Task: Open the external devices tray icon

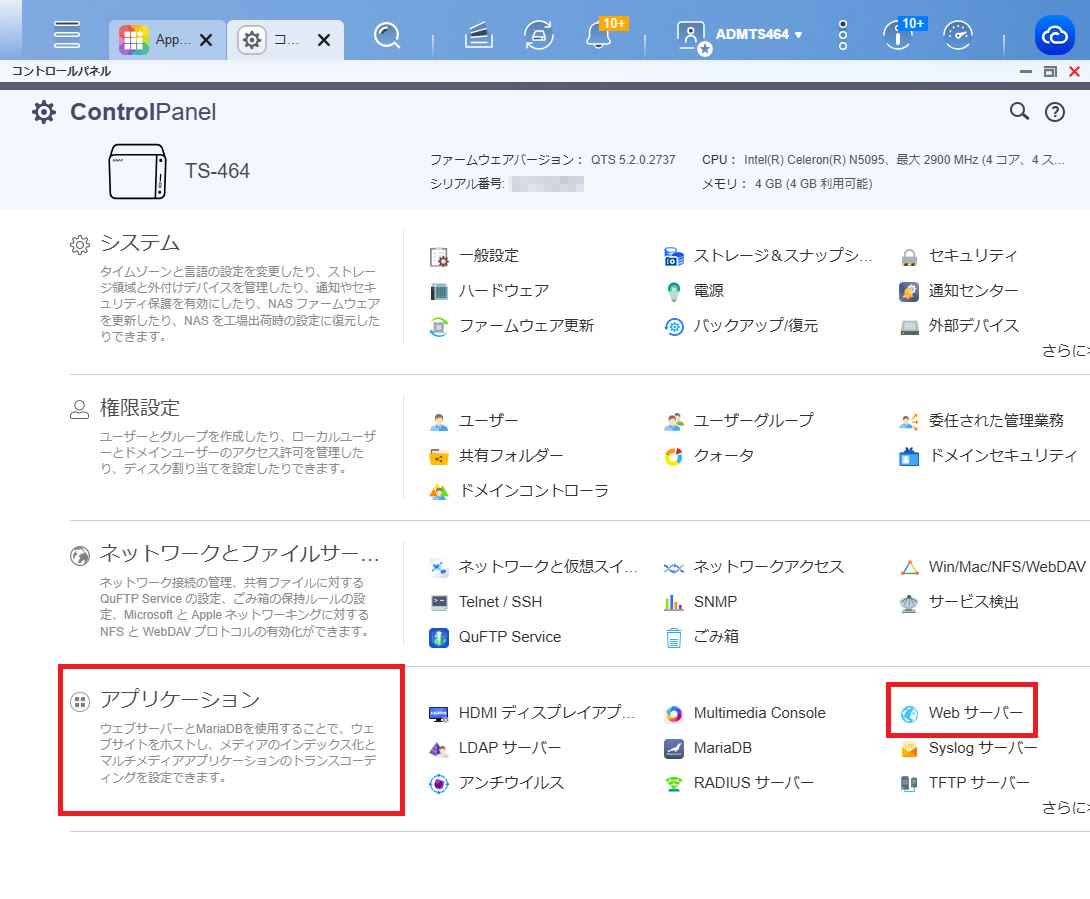Action: [479, 35]
